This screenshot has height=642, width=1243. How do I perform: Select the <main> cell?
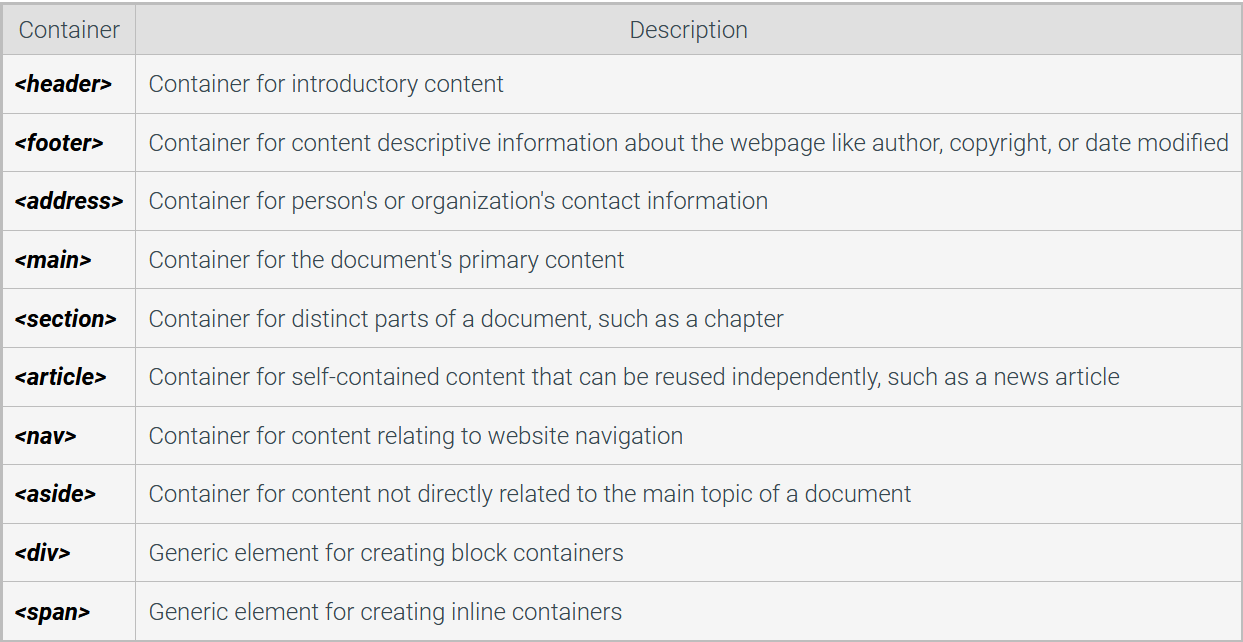pyautogui.click(x=69, y=260)
